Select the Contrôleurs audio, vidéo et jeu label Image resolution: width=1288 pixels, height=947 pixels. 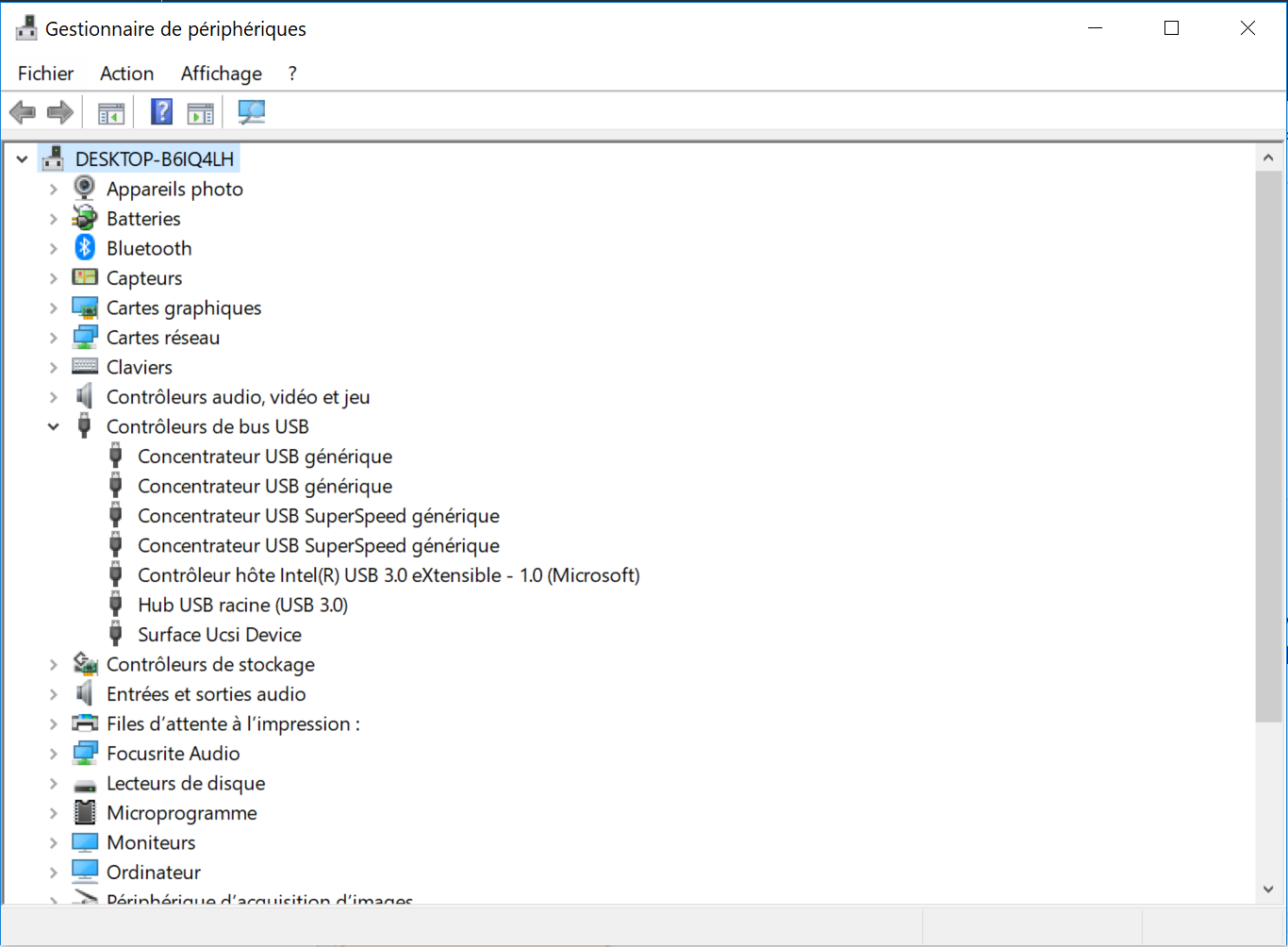[x=239, y=397]
